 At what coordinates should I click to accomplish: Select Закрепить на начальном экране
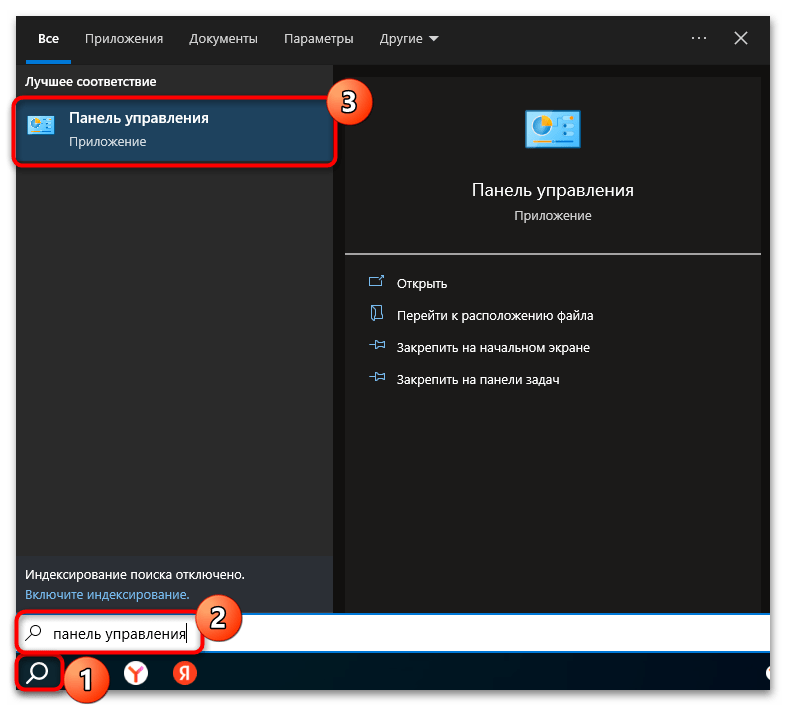point(493,347)
